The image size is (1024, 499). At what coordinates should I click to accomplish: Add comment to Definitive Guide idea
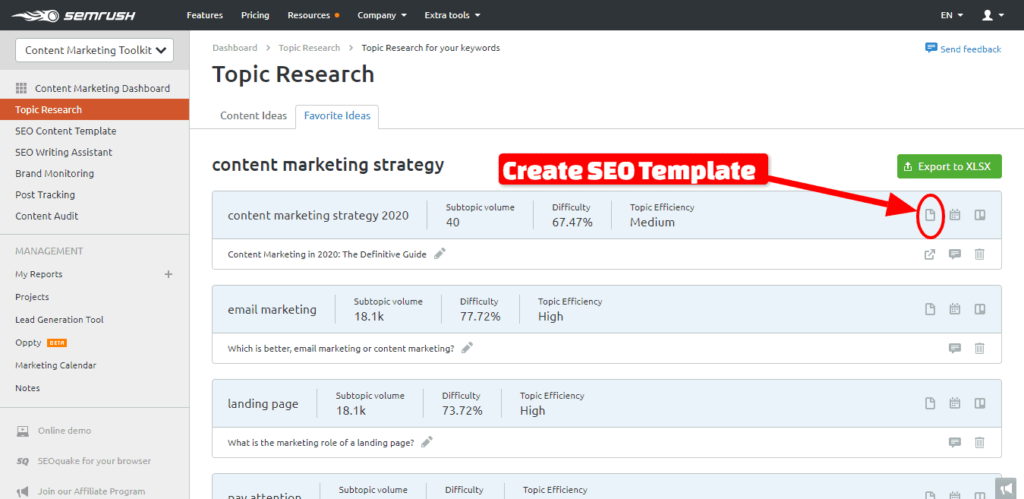coord(955,255)
